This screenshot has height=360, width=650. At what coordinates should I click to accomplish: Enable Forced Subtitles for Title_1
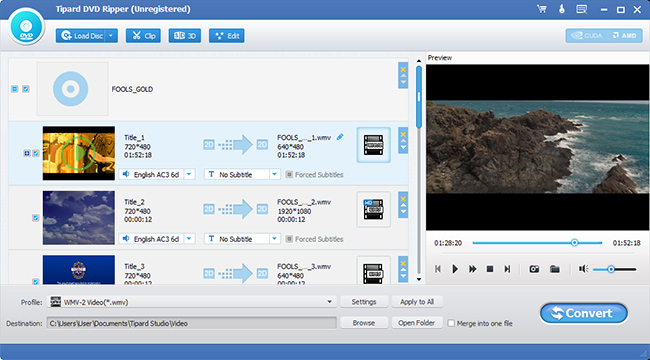pos(289,175)
